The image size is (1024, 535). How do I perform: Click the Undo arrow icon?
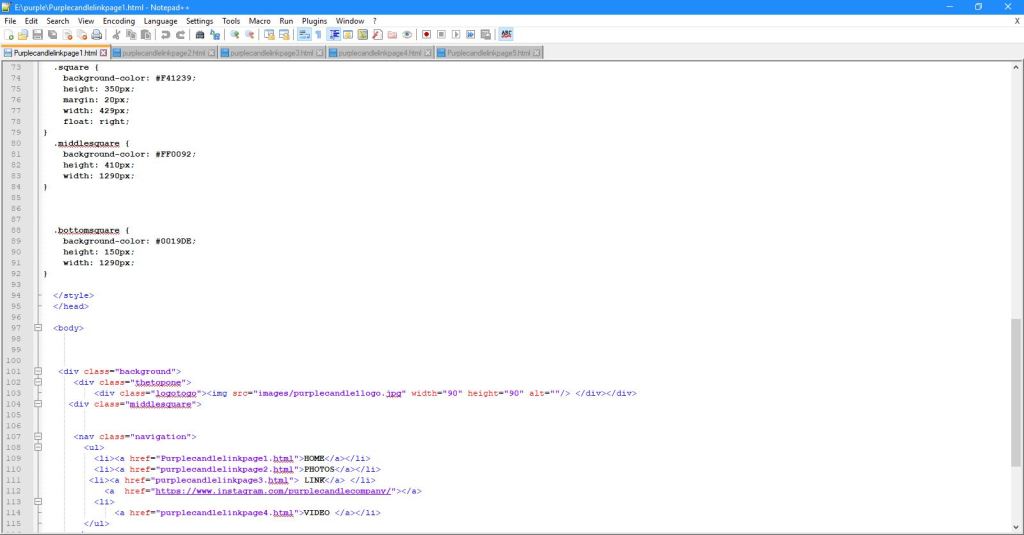[x=166, y=34]
